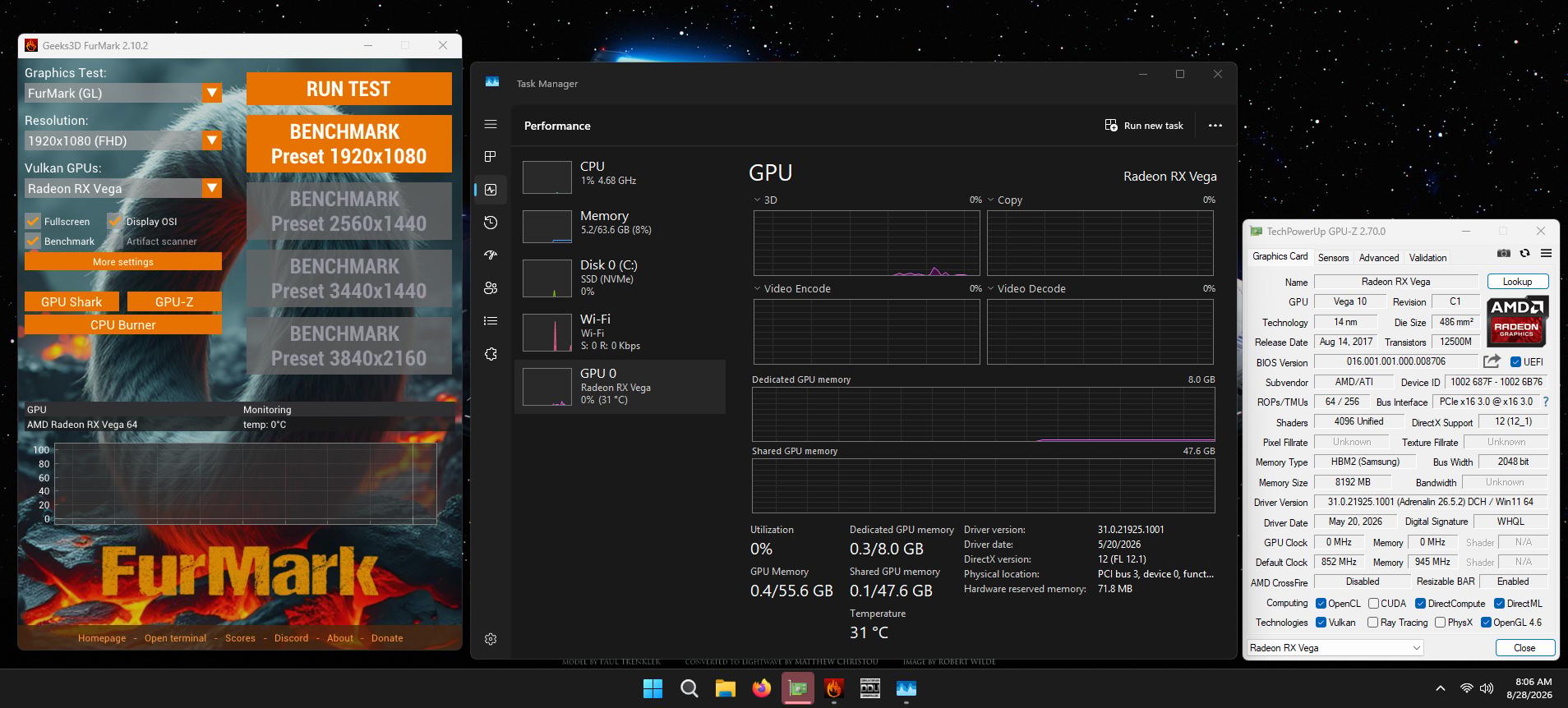Switch to GPU-Z taskbar icon
This screenshot has width=1568, height=708.
click(797, 688)
